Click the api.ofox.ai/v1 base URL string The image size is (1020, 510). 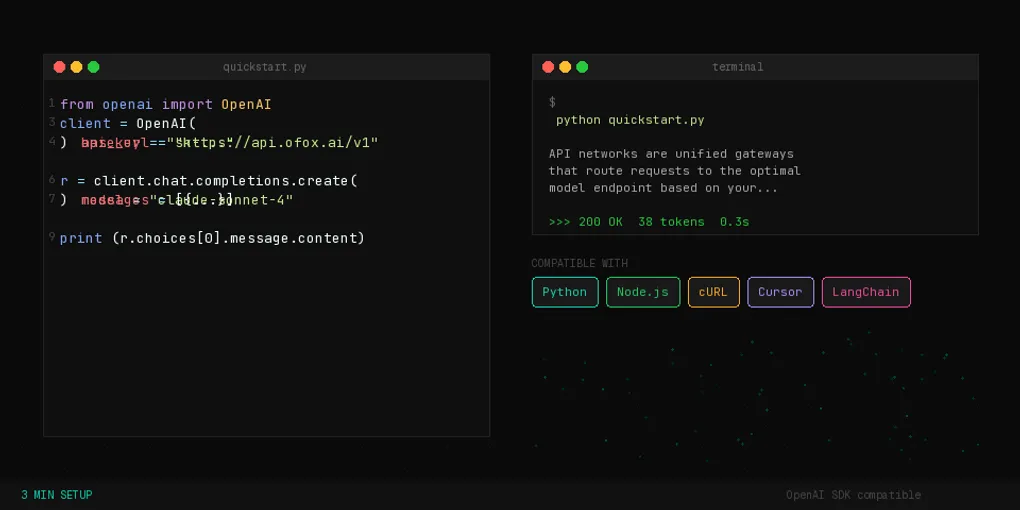(273, 142)
